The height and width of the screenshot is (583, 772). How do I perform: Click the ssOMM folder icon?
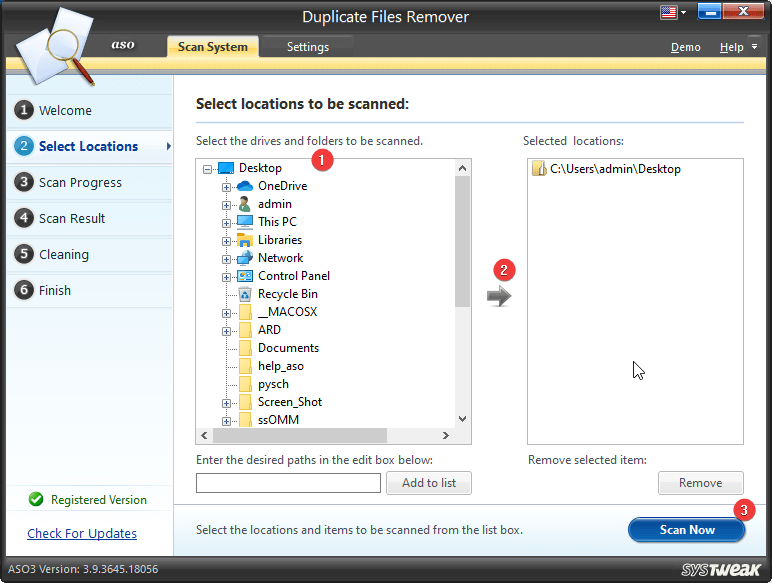245,420
